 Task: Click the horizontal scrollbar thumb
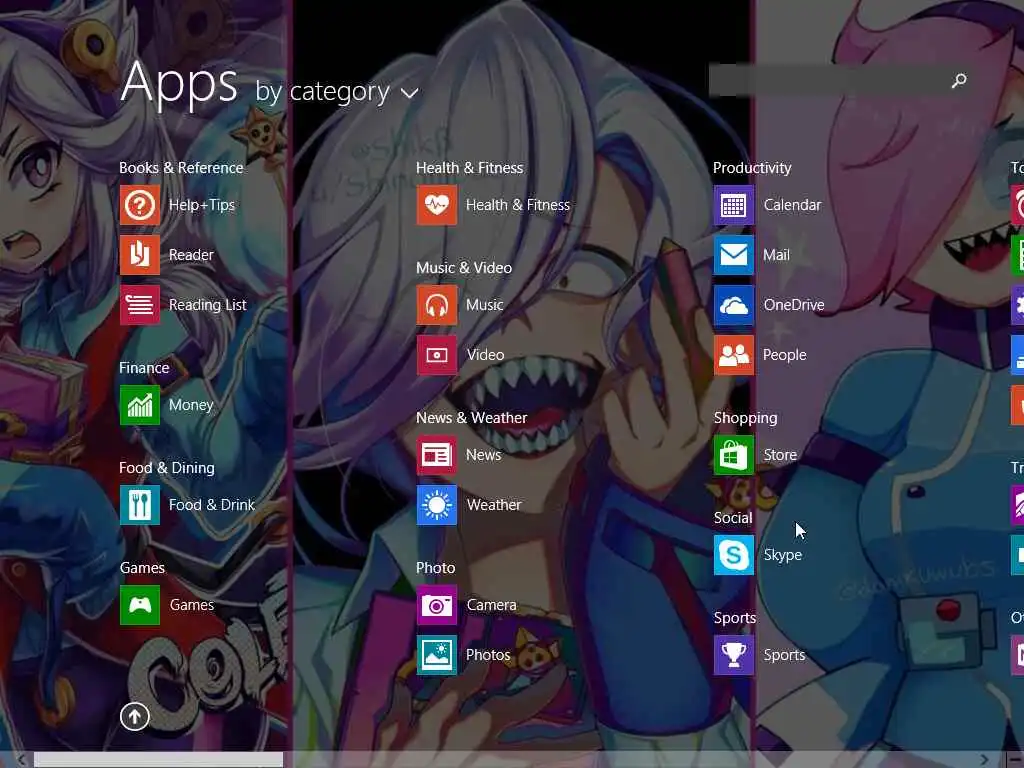pyautogui.click(x=158, y=760)
